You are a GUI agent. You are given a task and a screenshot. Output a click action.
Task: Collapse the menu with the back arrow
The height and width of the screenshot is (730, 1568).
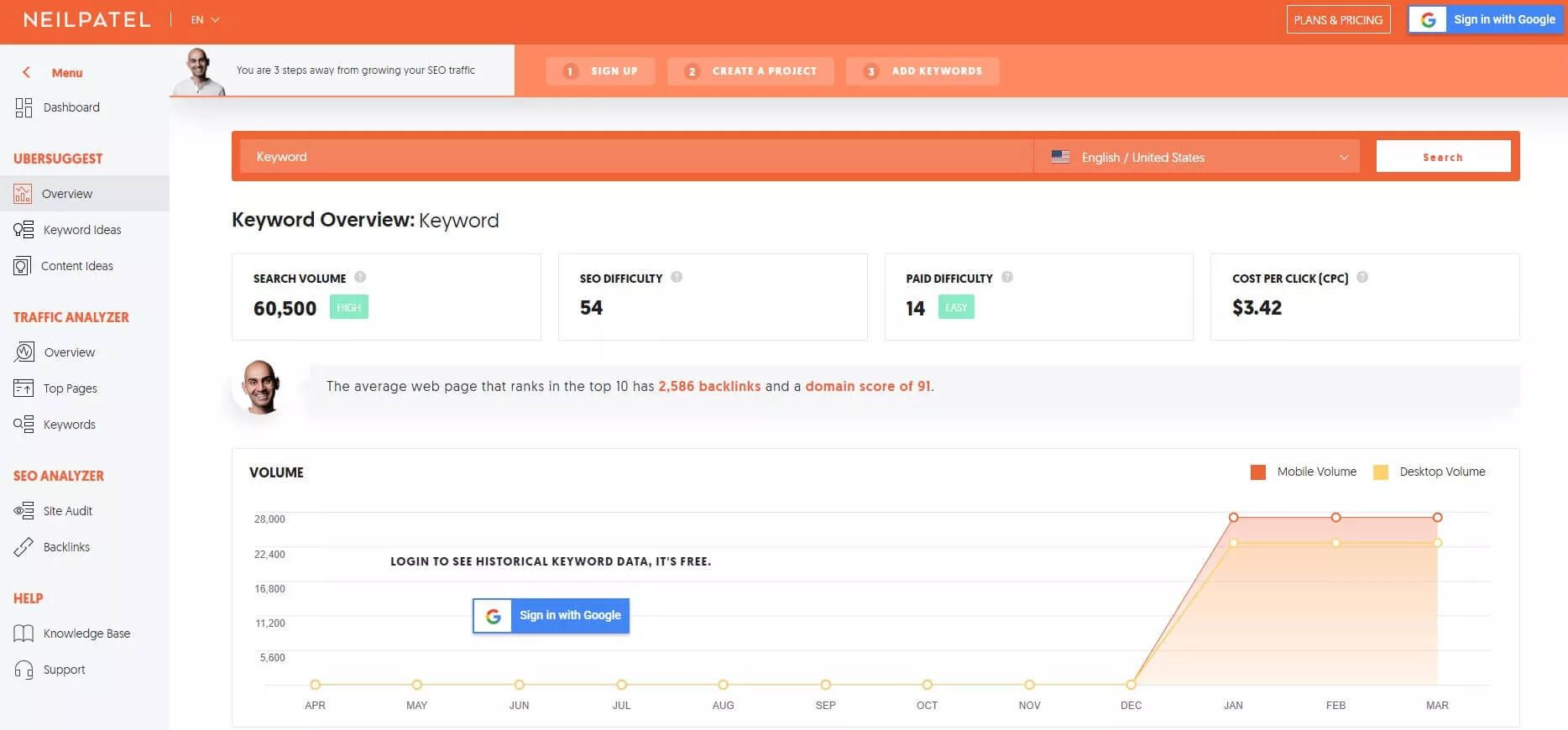[x=26, y=72]
